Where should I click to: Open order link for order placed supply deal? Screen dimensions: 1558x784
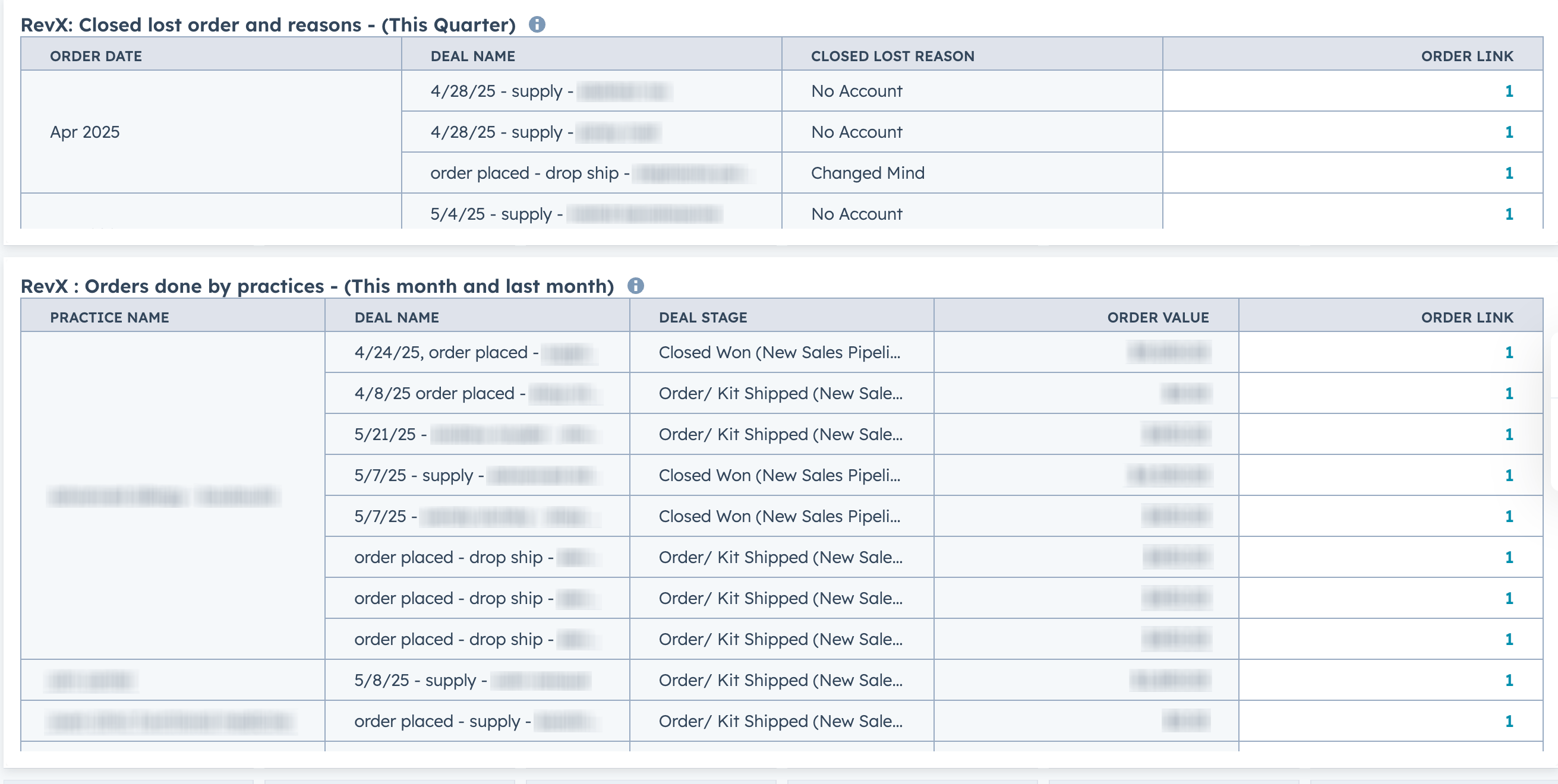click(1509, 721)
